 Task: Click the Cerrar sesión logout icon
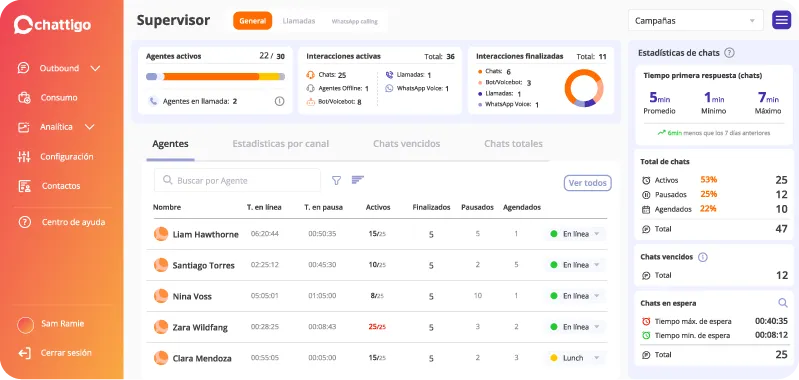point(24,353)
